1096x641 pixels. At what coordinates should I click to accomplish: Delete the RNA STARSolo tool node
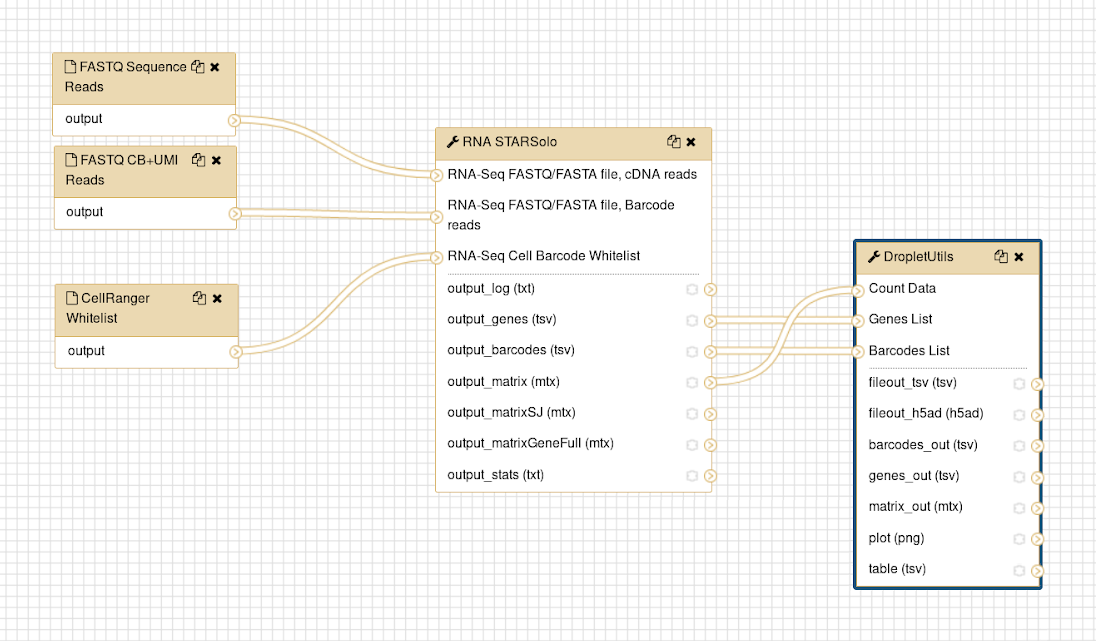pos(691,142)
